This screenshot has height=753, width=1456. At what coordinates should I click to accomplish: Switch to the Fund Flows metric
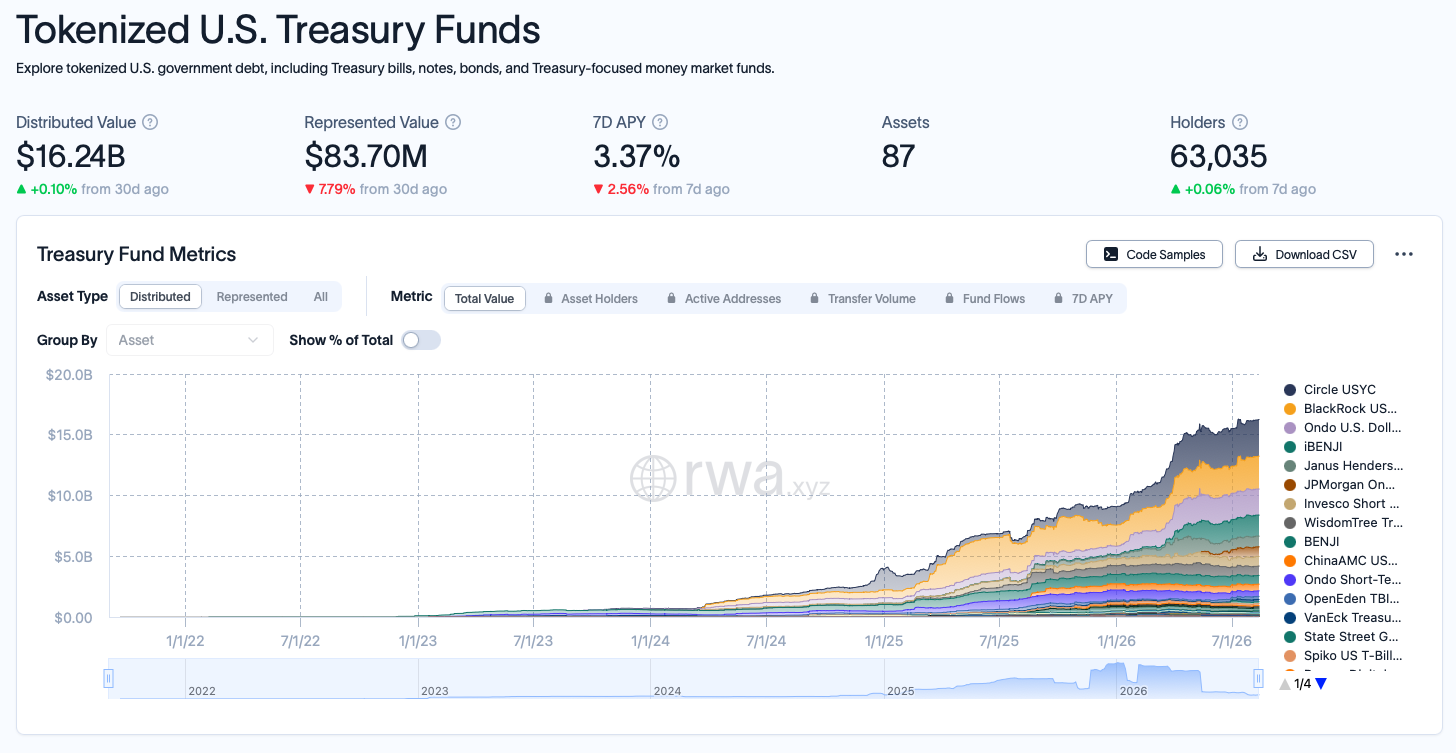(984, 298)
